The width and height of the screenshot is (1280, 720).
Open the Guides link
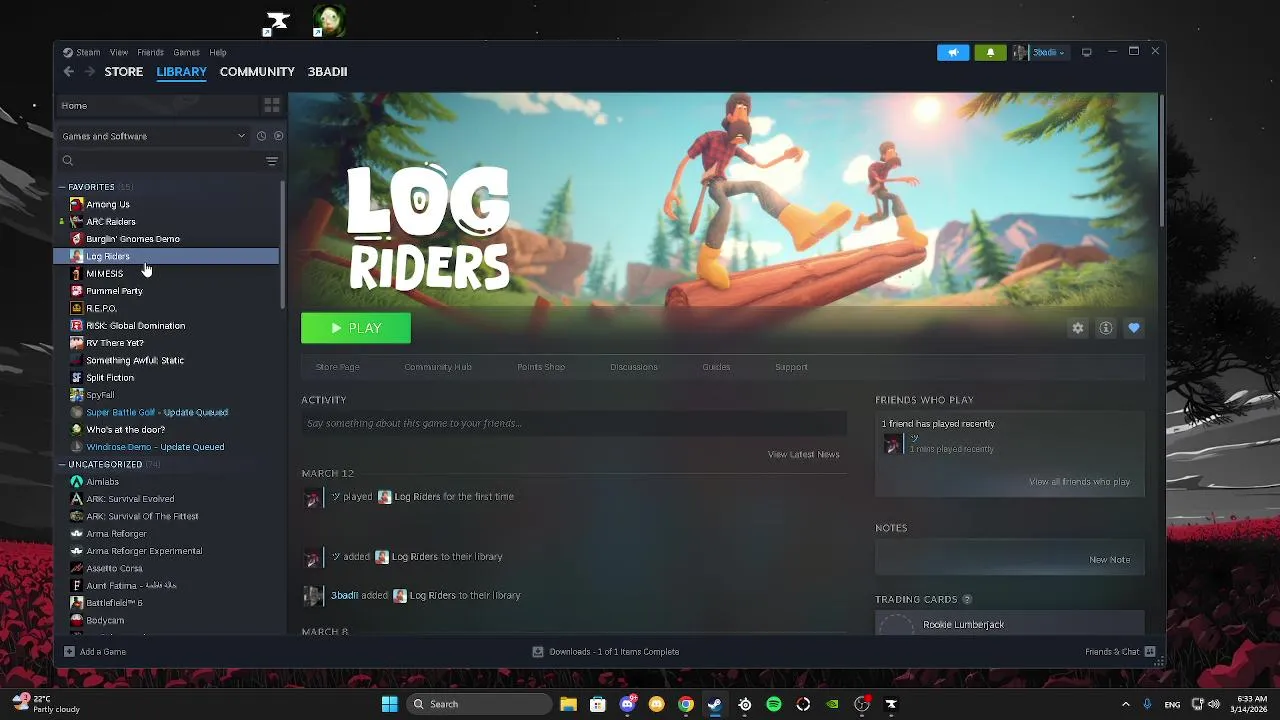[x=716, y=367]
